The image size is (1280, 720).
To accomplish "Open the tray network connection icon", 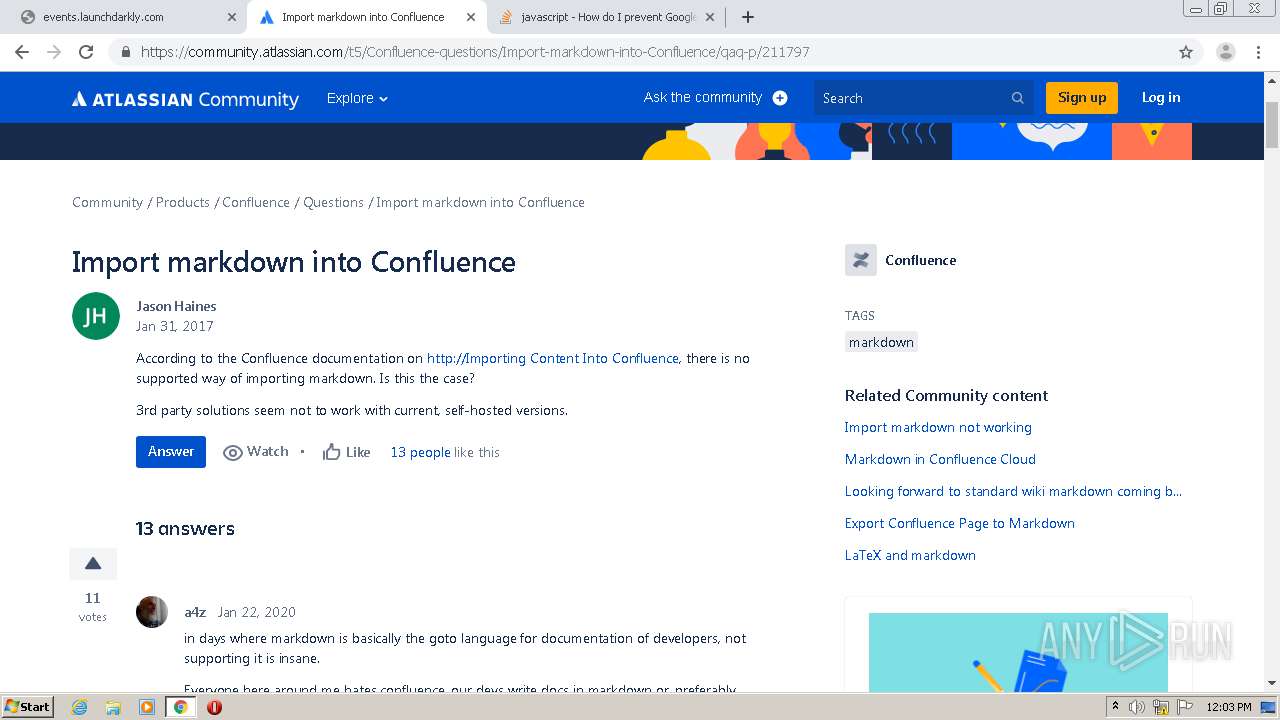I will (x=1161, y=707).
